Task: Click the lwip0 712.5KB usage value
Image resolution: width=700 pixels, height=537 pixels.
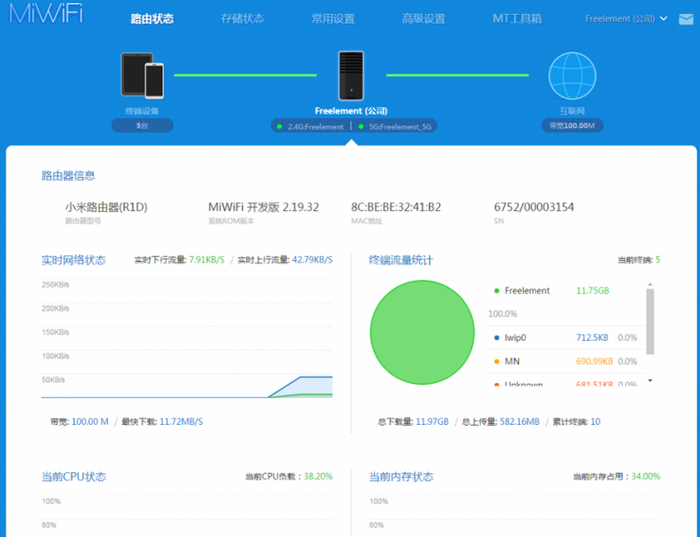Action: 592,338
